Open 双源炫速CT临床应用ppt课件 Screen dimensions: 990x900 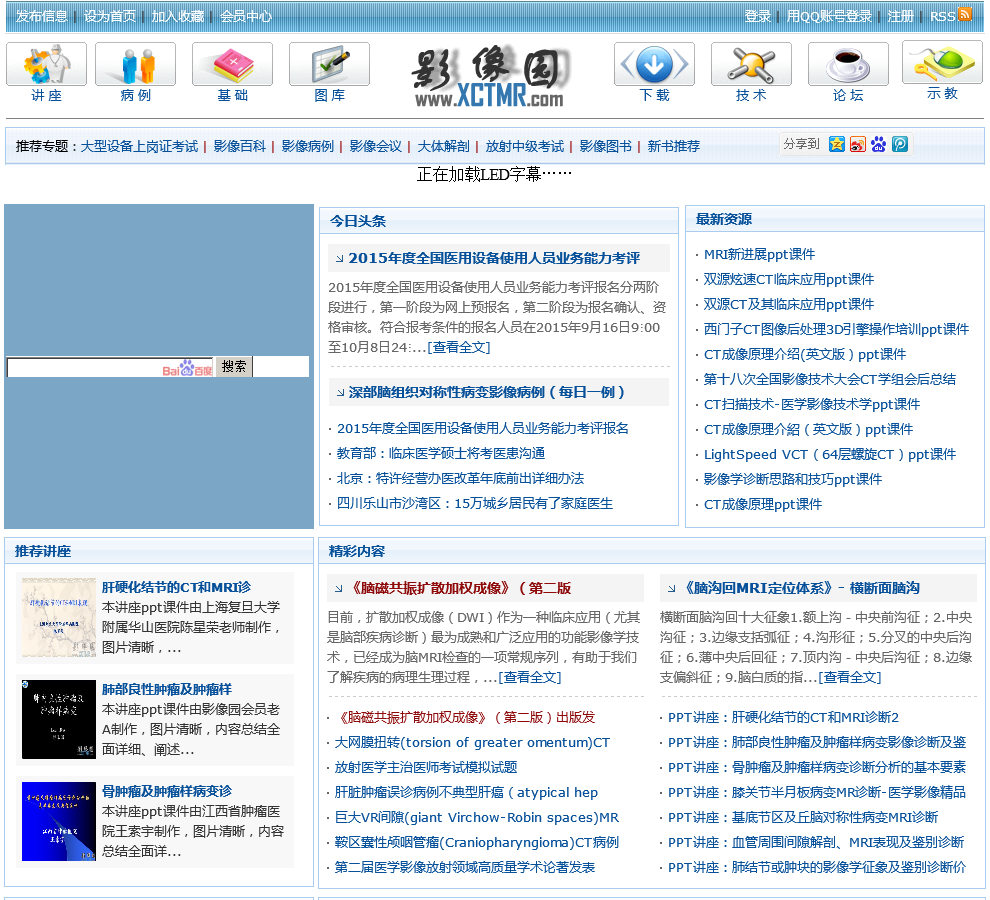(789, 279)
